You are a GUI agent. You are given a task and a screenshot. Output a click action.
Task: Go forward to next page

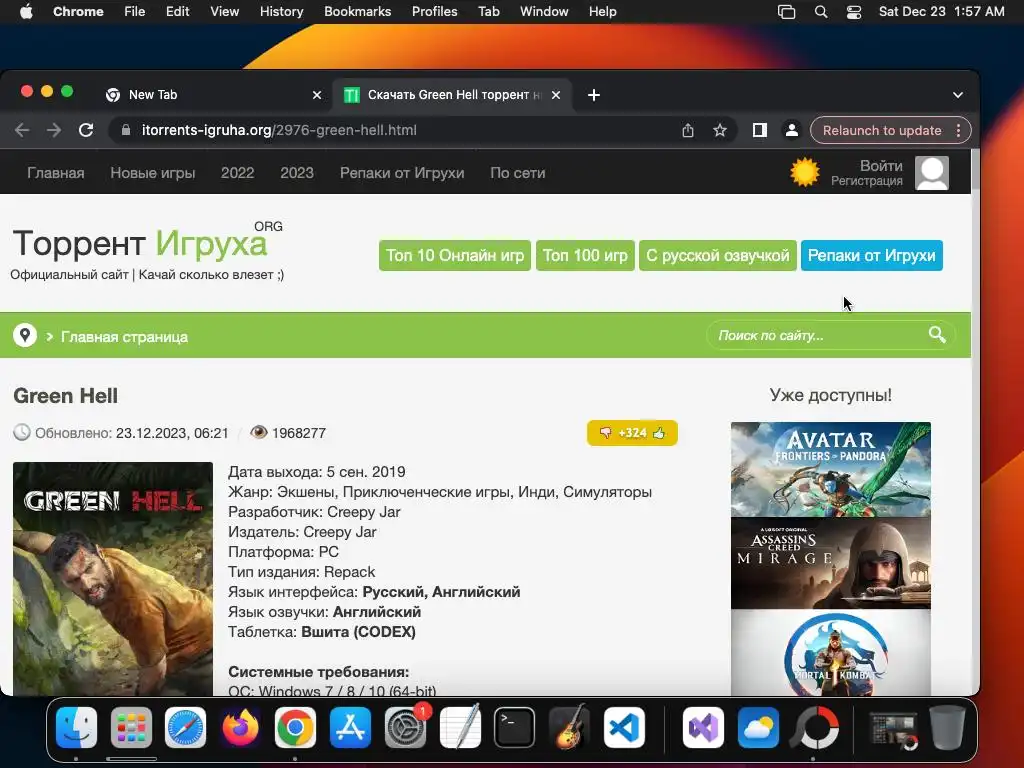click(54, 130)
